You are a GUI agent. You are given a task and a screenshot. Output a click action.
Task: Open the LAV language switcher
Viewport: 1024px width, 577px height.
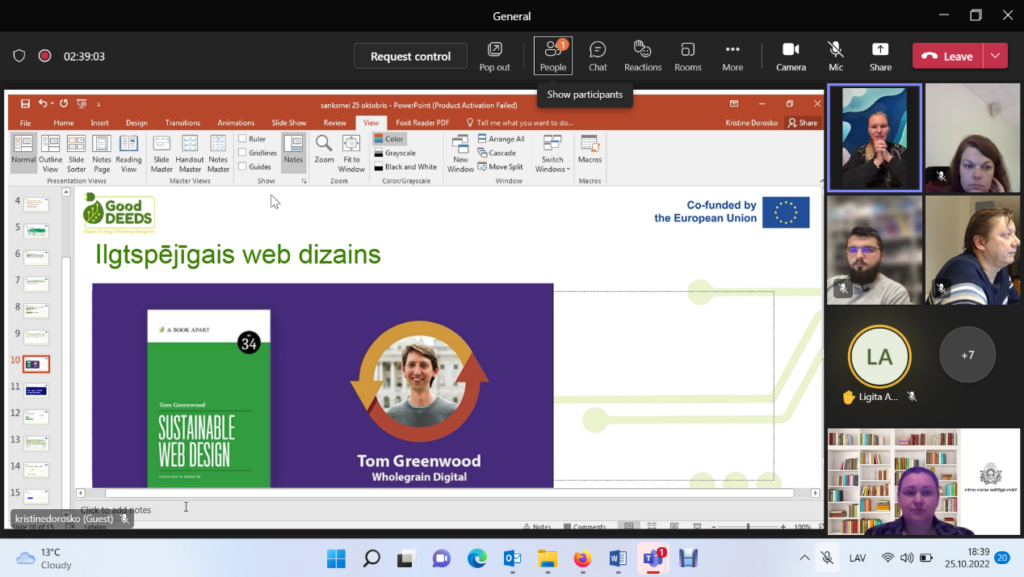pyautogui.click(x=857, y=558)
